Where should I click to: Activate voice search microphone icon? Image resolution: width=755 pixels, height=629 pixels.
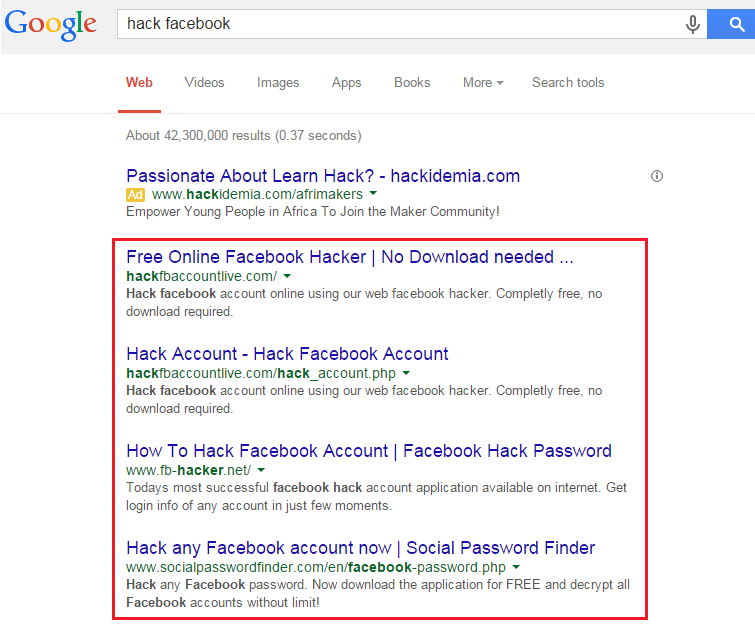(692, 24)
